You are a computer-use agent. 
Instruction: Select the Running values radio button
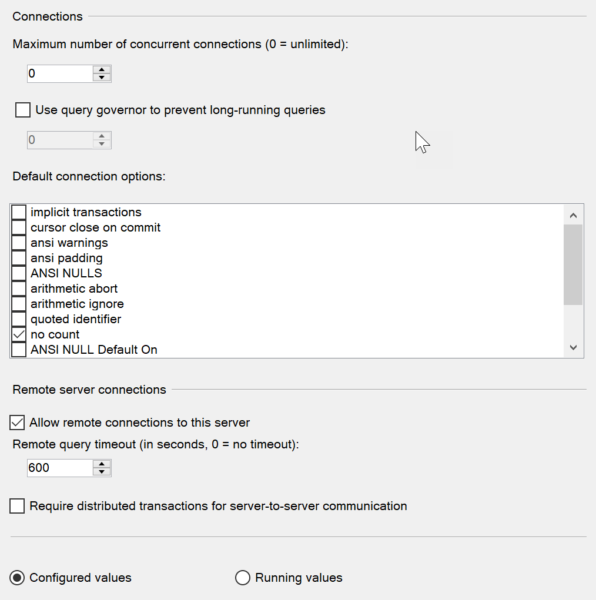coord(243,577)
